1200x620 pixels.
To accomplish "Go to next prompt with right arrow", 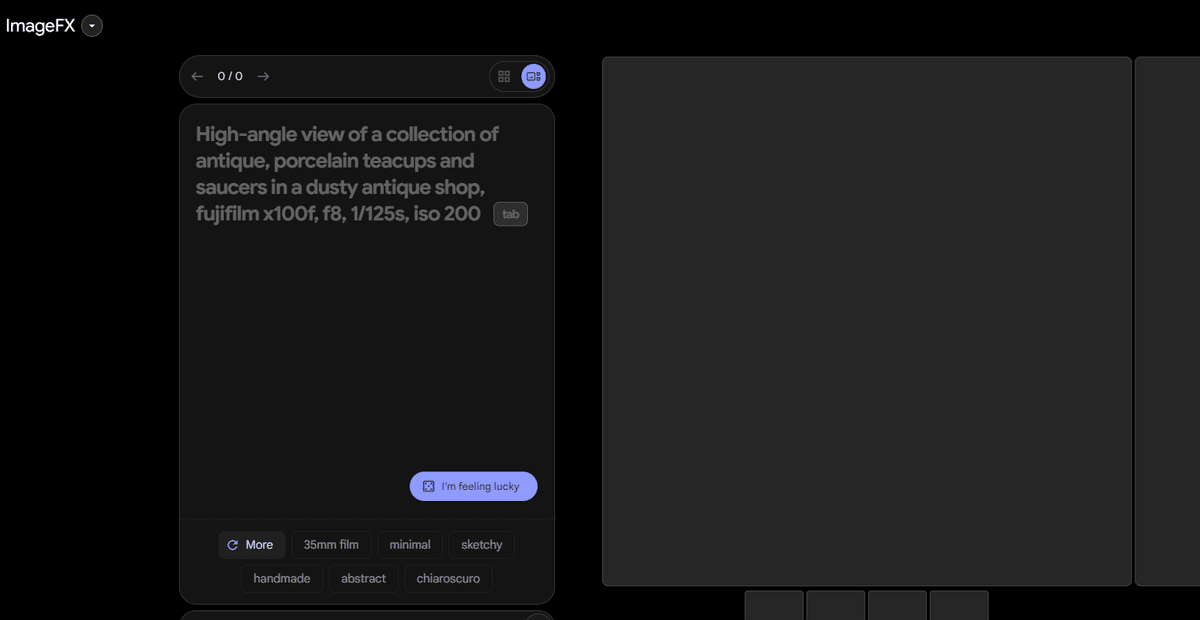I will coord(263,76).
